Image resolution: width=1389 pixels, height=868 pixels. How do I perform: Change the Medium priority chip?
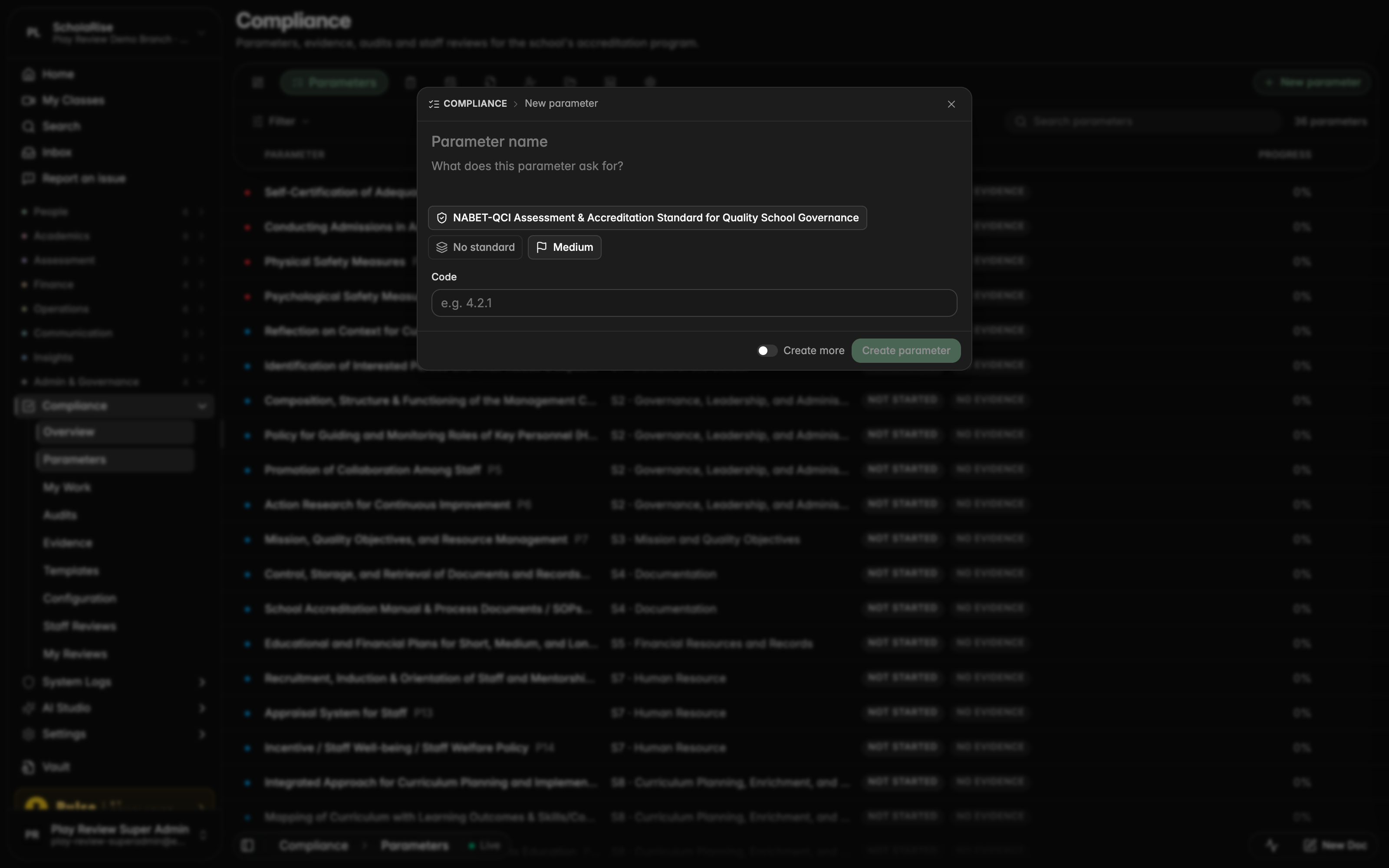(564, 247)
